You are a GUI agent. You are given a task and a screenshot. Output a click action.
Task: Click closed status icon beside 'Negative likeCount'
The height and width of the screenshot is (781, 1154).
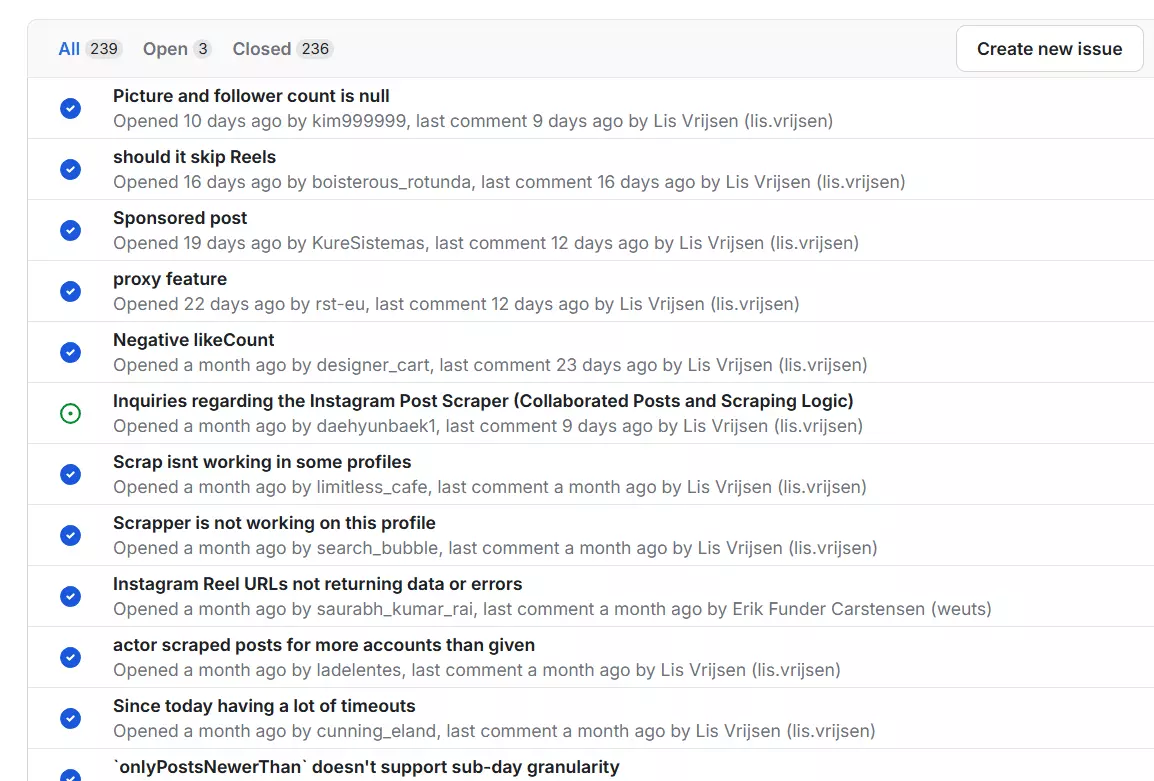coord(70,352)
